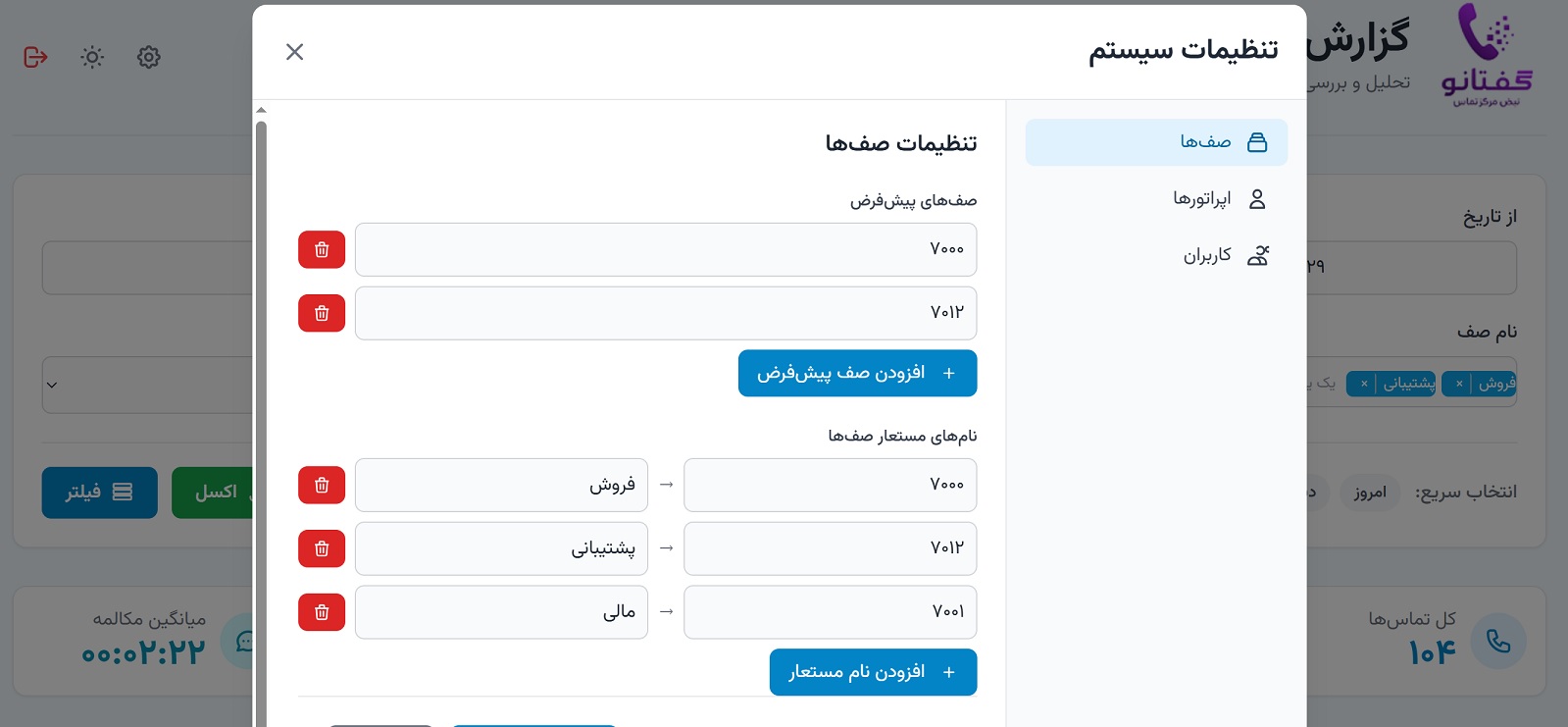Click inside the 7012 queue input field
1568x727 pixels.
666,313
